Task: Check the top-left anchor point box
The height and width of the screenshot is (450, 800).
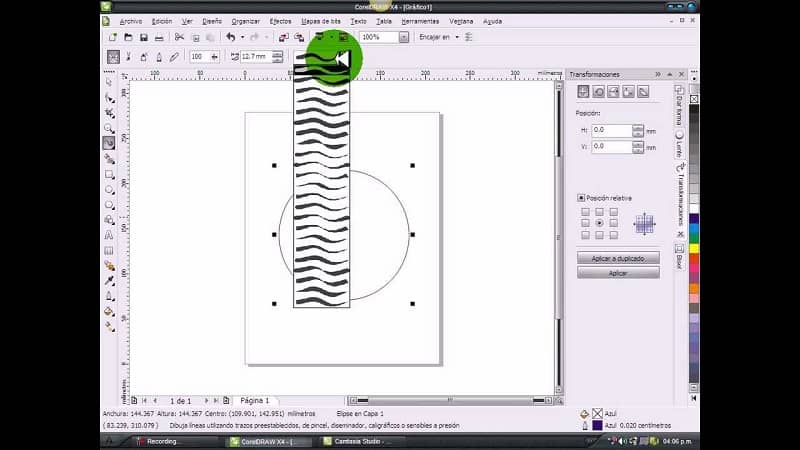Action: tap(585, 212)
